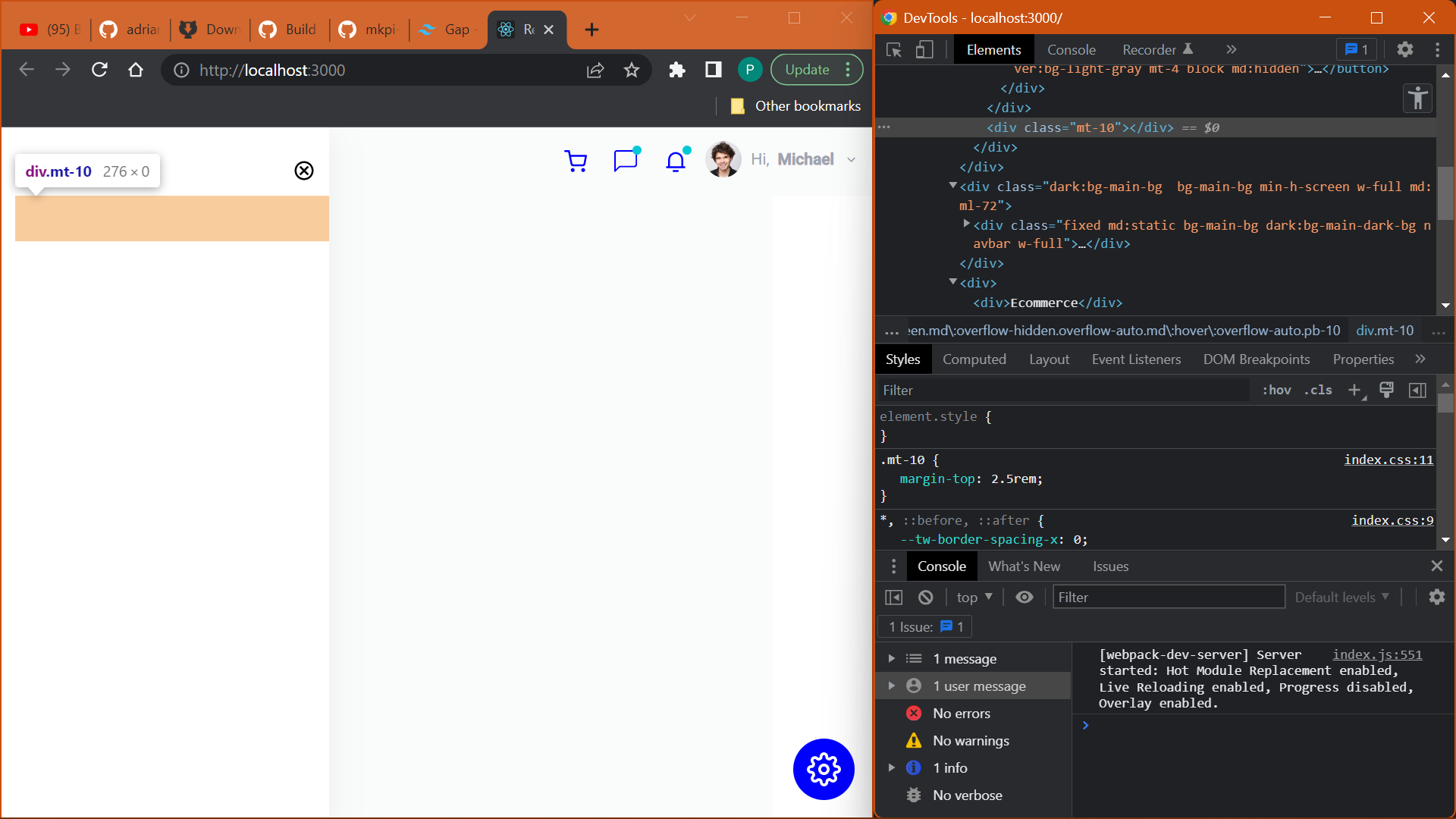Open the blue gear settings button in app
This screenshot has width=1456, height=819.
pos(824,769)
